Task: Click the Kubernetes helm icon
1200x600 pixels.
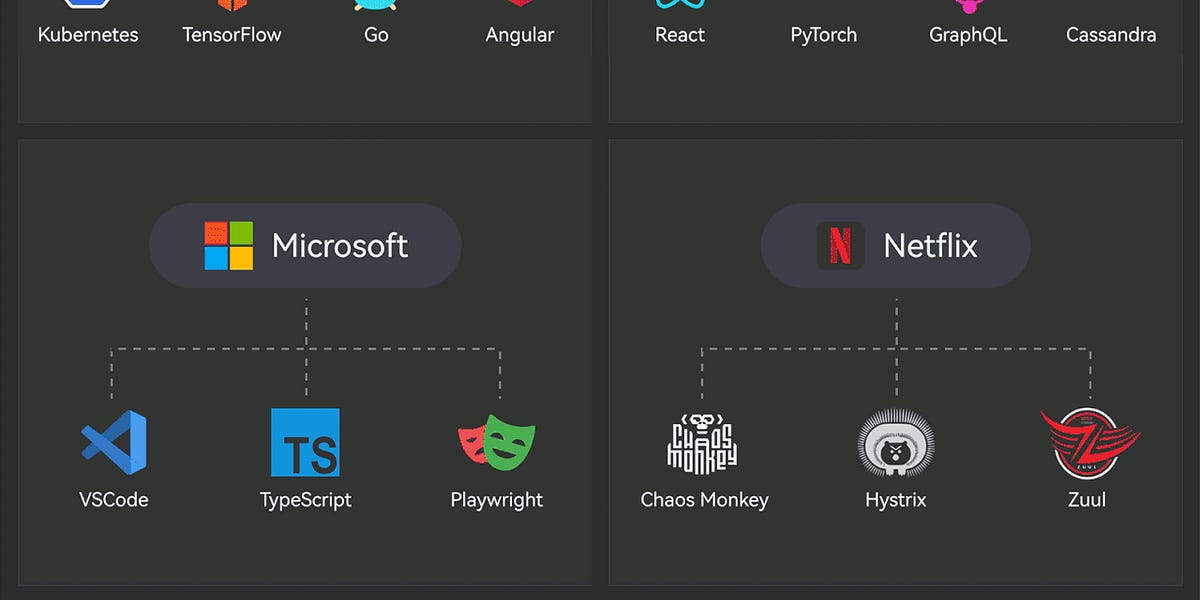Action: (88, 5)
